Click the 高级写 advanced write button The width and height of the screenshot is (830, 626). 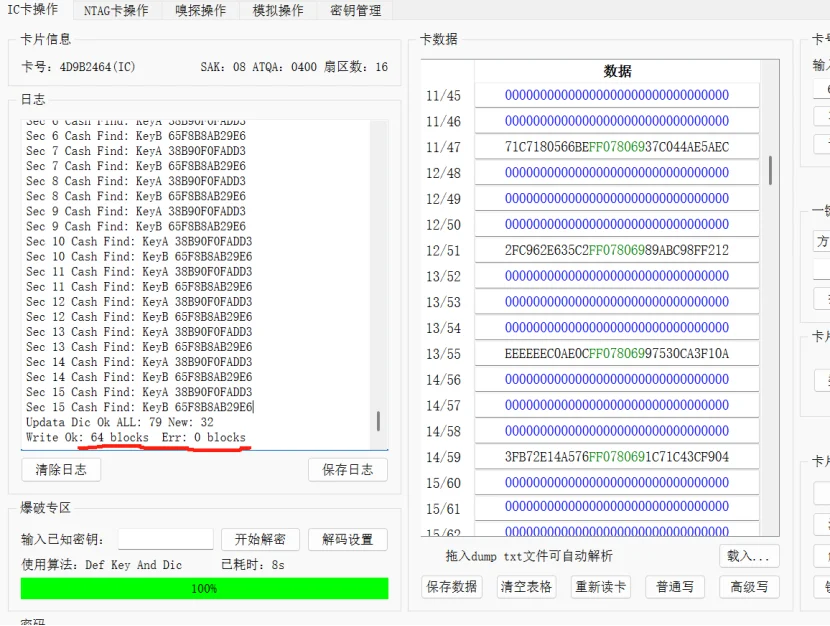[749, 587]
